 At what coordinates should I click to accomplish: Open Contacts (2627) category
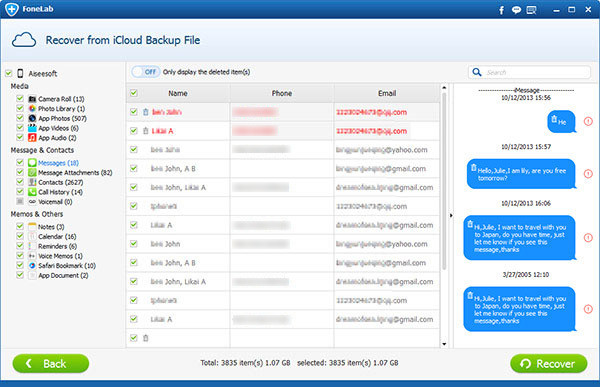pyautogui.click(x=60, y=182)
